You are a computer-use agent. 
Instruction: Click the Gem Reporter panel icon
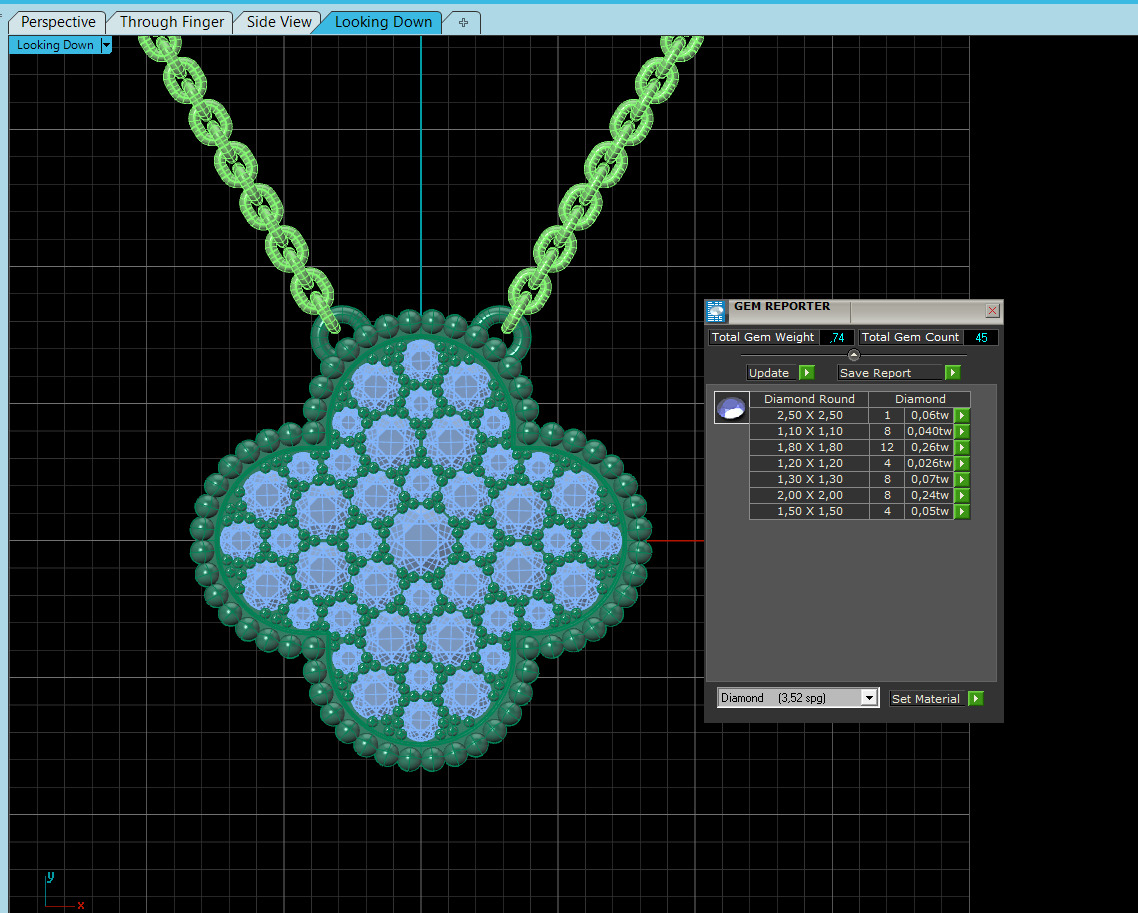click(x=716, y=311)
